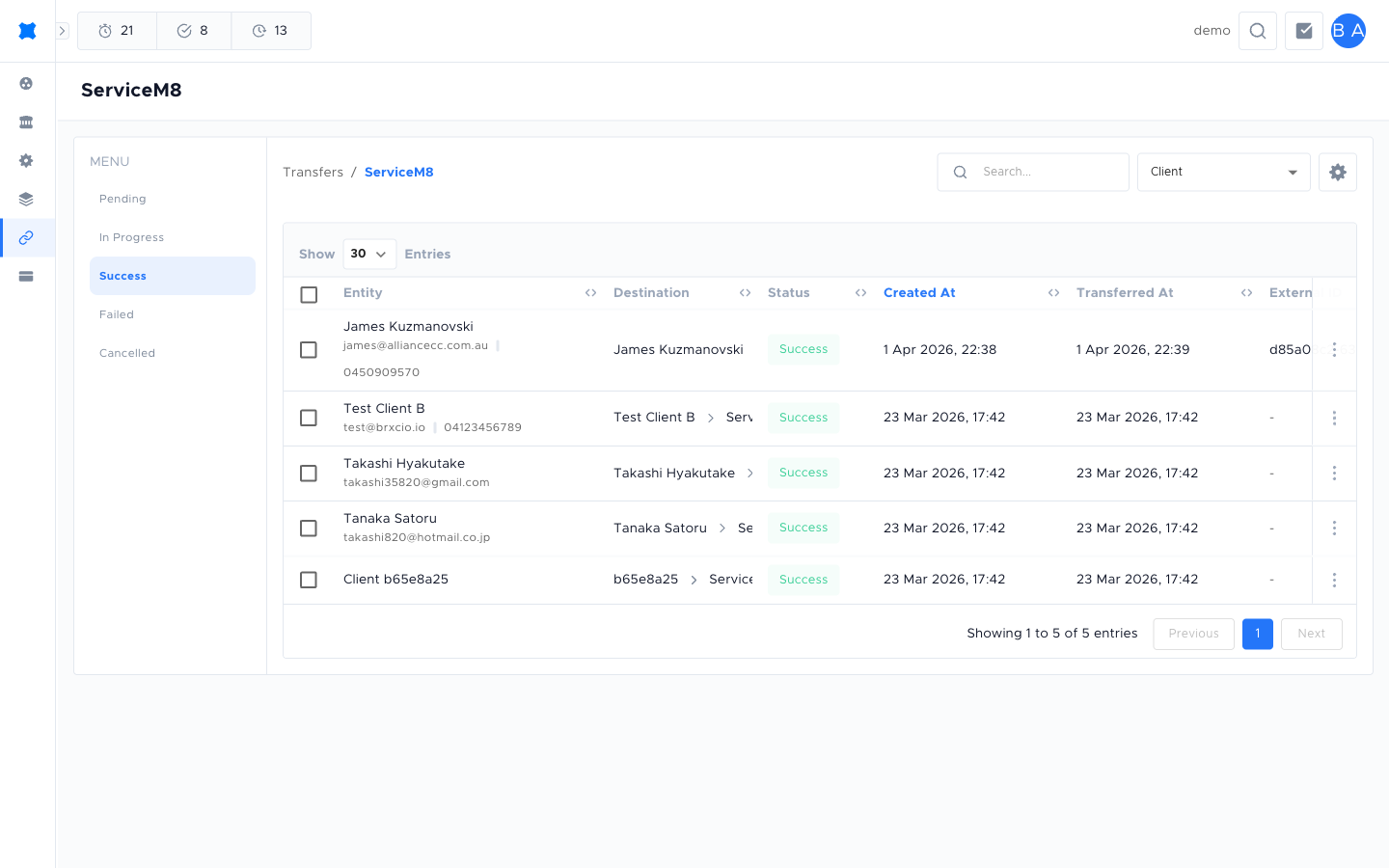Open row actions for Takashi Hyakutake
Image resolution: width=1389 pixels, height=868 pixels.
tap(1334, 473)
